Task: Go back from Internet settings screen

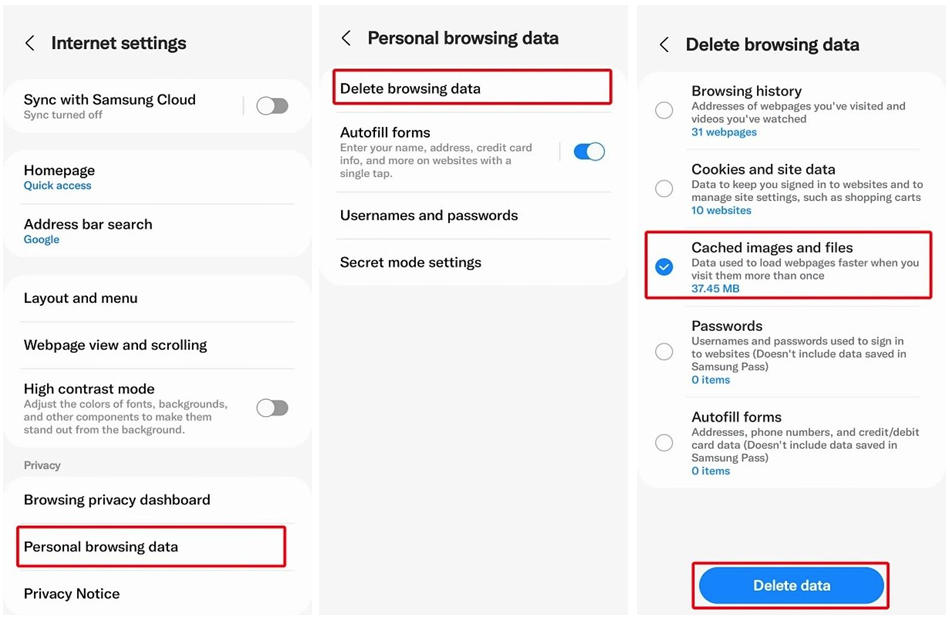Action: [30, 43]
